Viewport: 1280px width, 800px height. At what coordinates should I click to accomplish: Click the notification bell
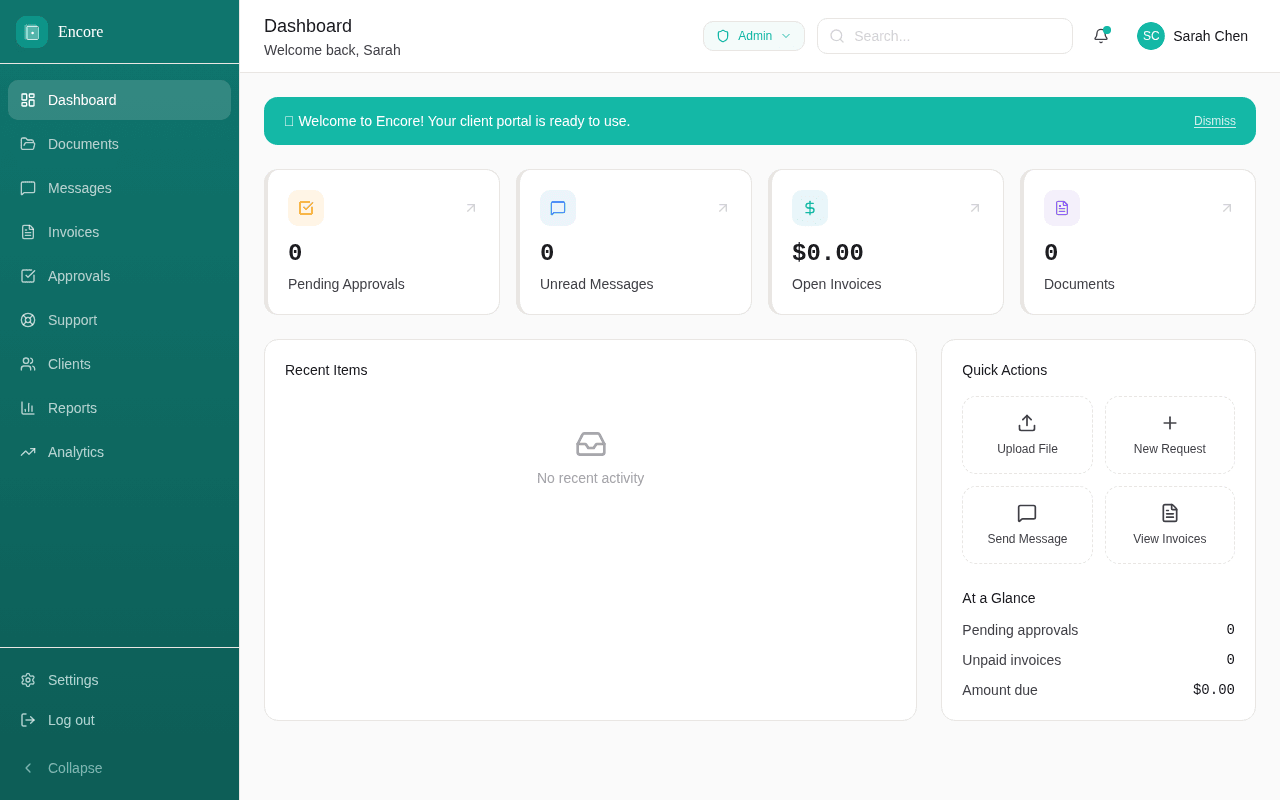coord(1100,36)
